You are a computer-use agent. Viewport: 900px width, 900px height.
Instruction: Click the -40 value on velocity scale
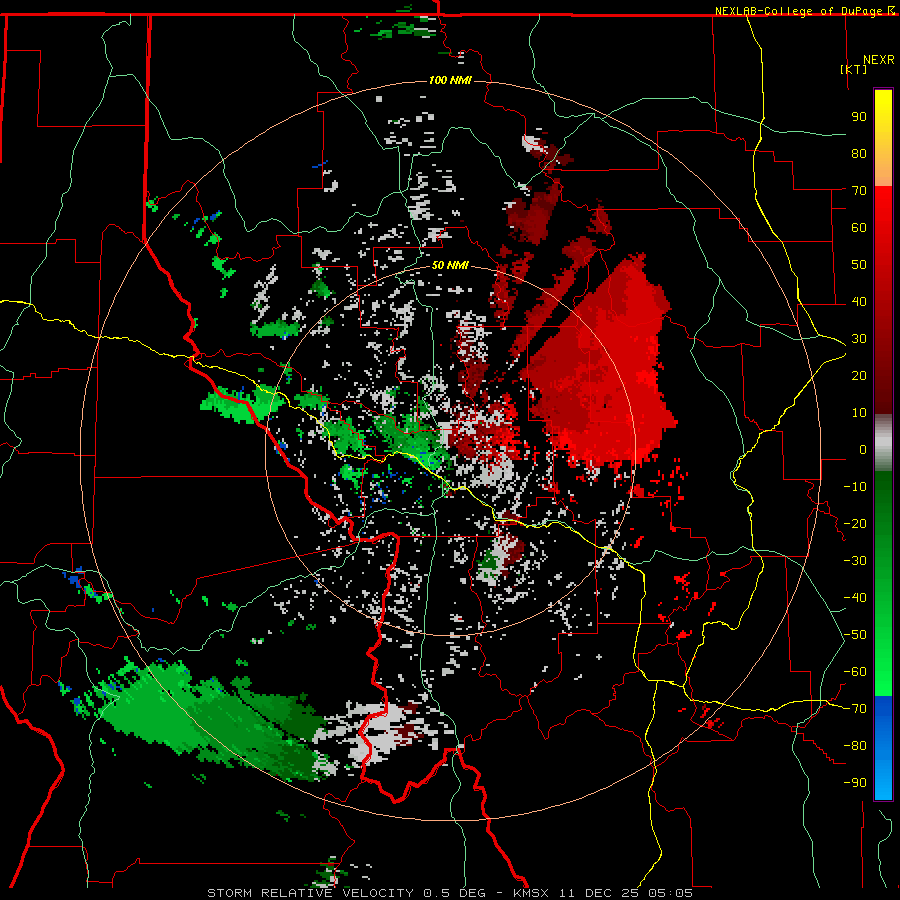[x=855, y=598]
